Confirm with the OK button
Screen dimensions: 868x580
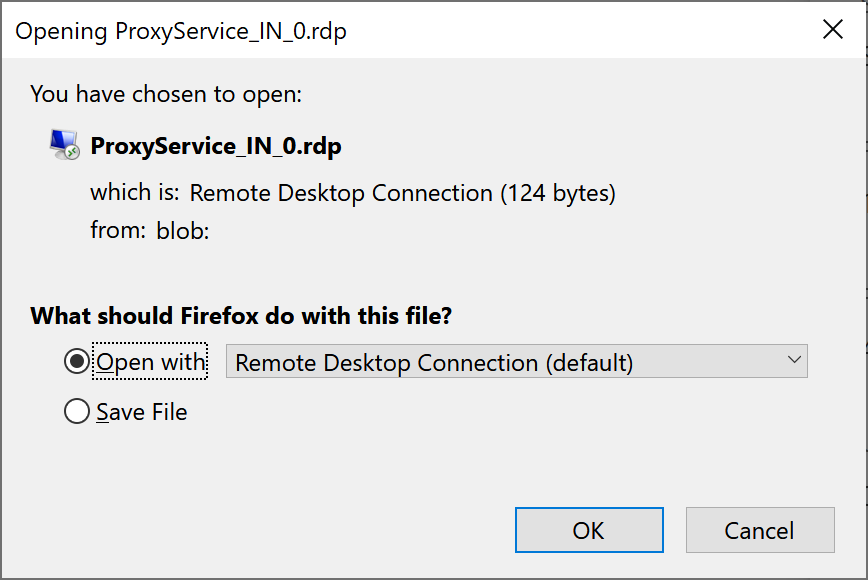589,530
